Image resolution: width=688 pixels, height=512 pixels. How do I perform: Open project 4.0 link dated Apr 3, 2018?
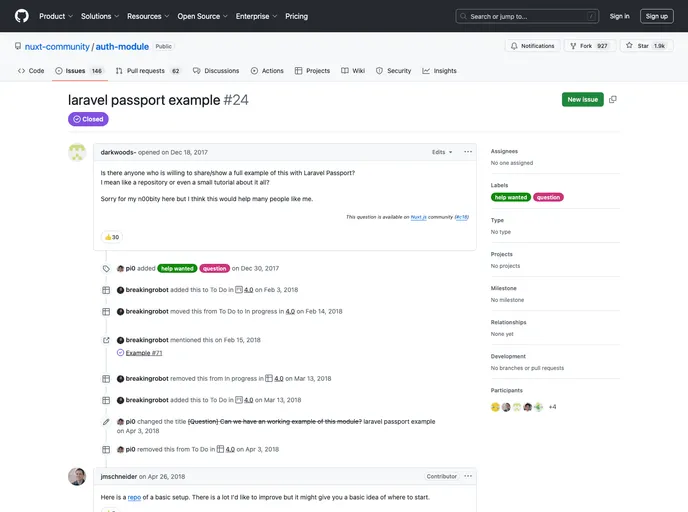pos(230,449)
